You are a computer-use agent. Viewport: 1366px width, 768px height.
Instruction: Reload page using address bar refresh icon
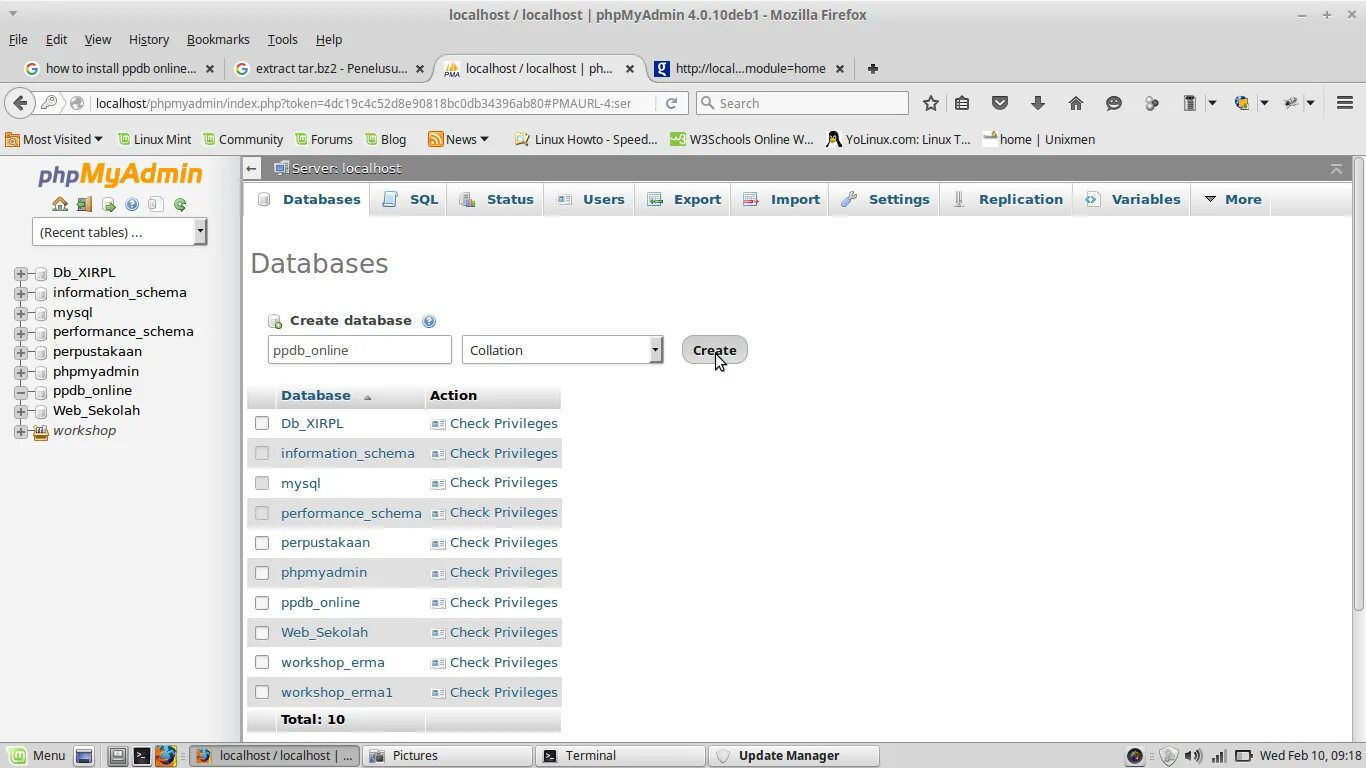tap(672, 103)
